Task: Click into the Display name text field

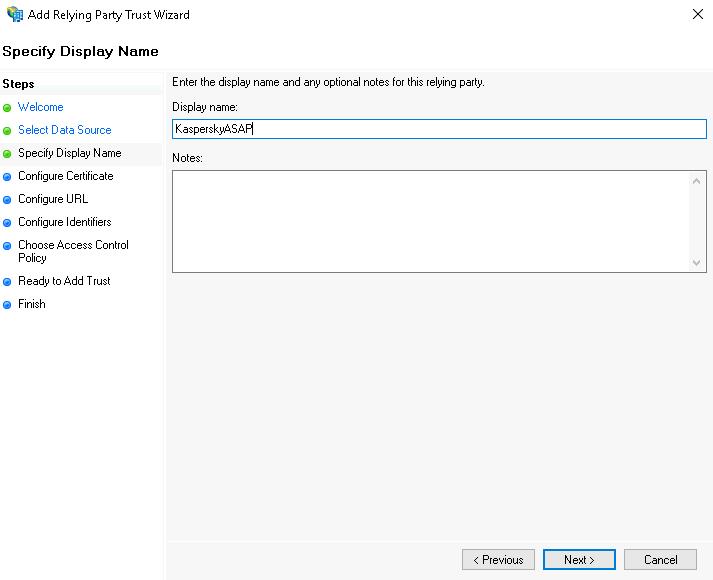Action: [x=438, y=129]
